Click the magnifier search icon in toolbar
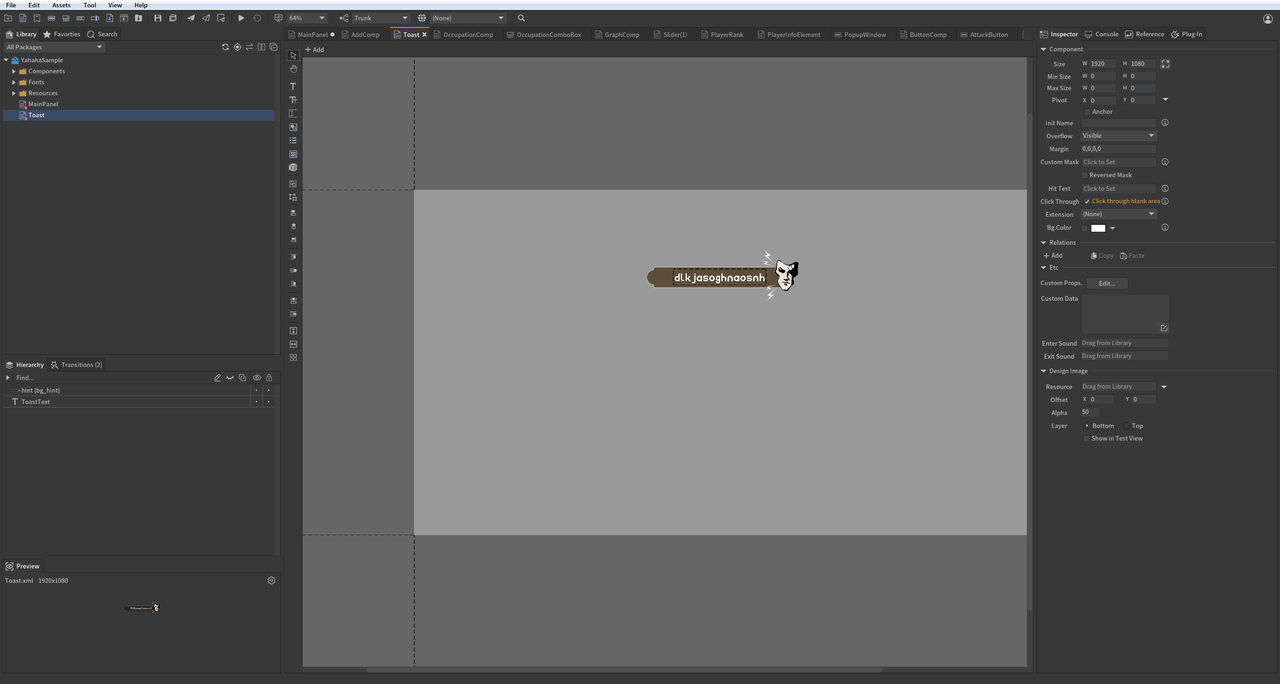 [x=521, y=18]
